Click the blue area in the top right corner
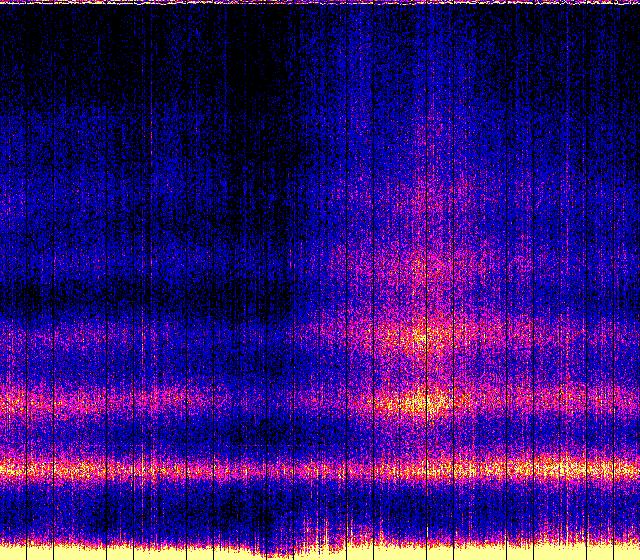The width and height of the screenshot is (640, 560). pyautogui.click(x=600, y=40)
